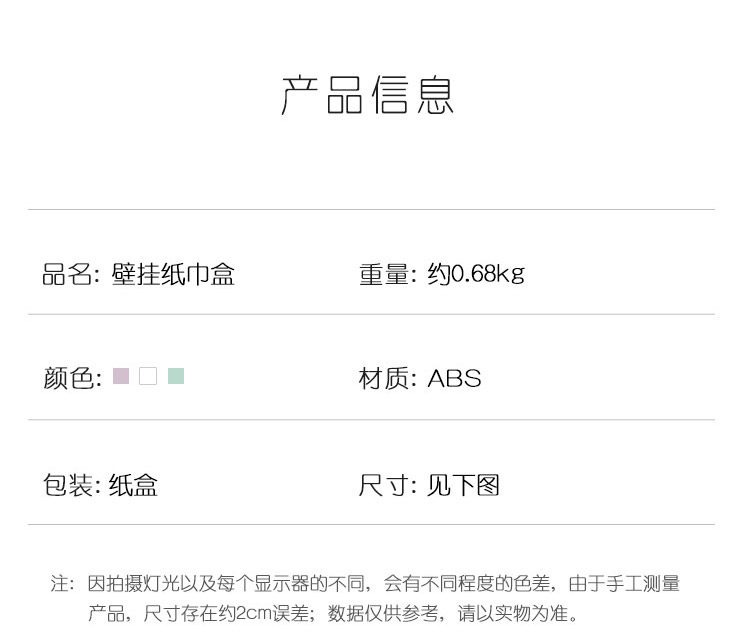The height and width of the screenshot is (640, 750).
Task: Select the 纸盒 packaging value
Action: click(x=134, y=486)
